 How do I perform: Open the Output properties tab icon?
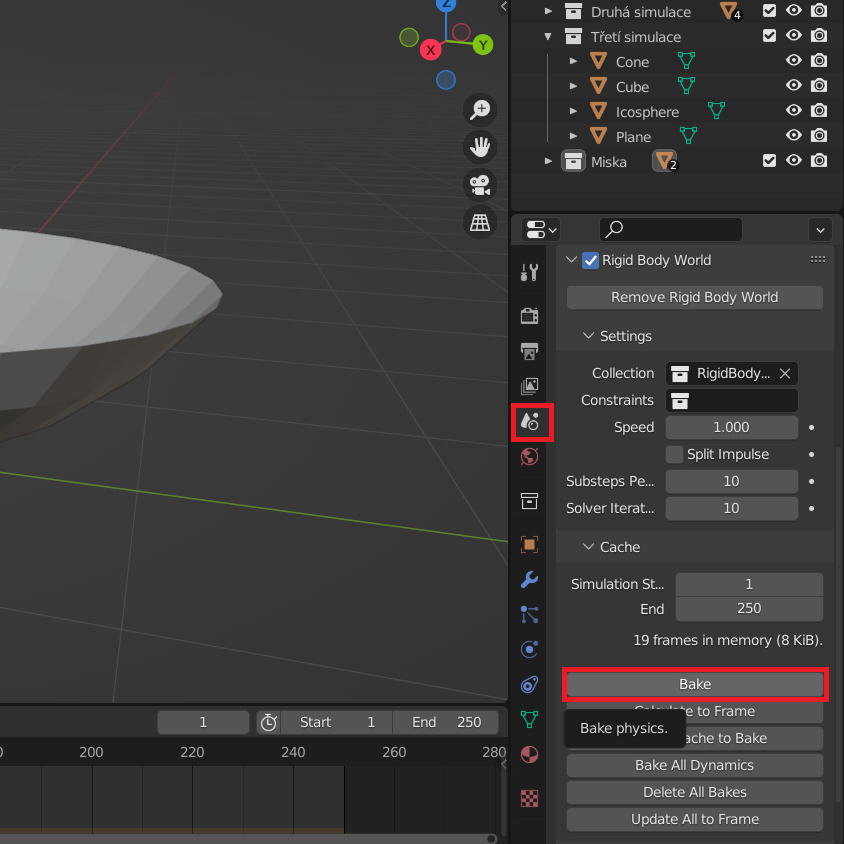[530, 351]
